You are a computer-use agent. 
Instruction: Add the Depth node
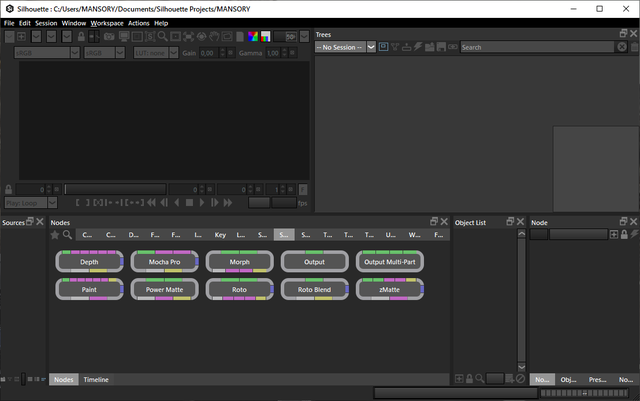tap(89, 262)
